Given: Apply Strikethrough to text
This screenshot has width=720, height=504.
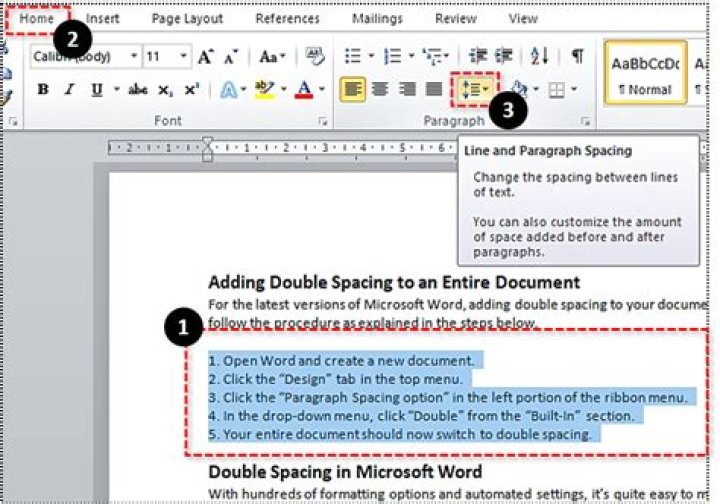Looking at the screenshot, I should tap(138, 90).
